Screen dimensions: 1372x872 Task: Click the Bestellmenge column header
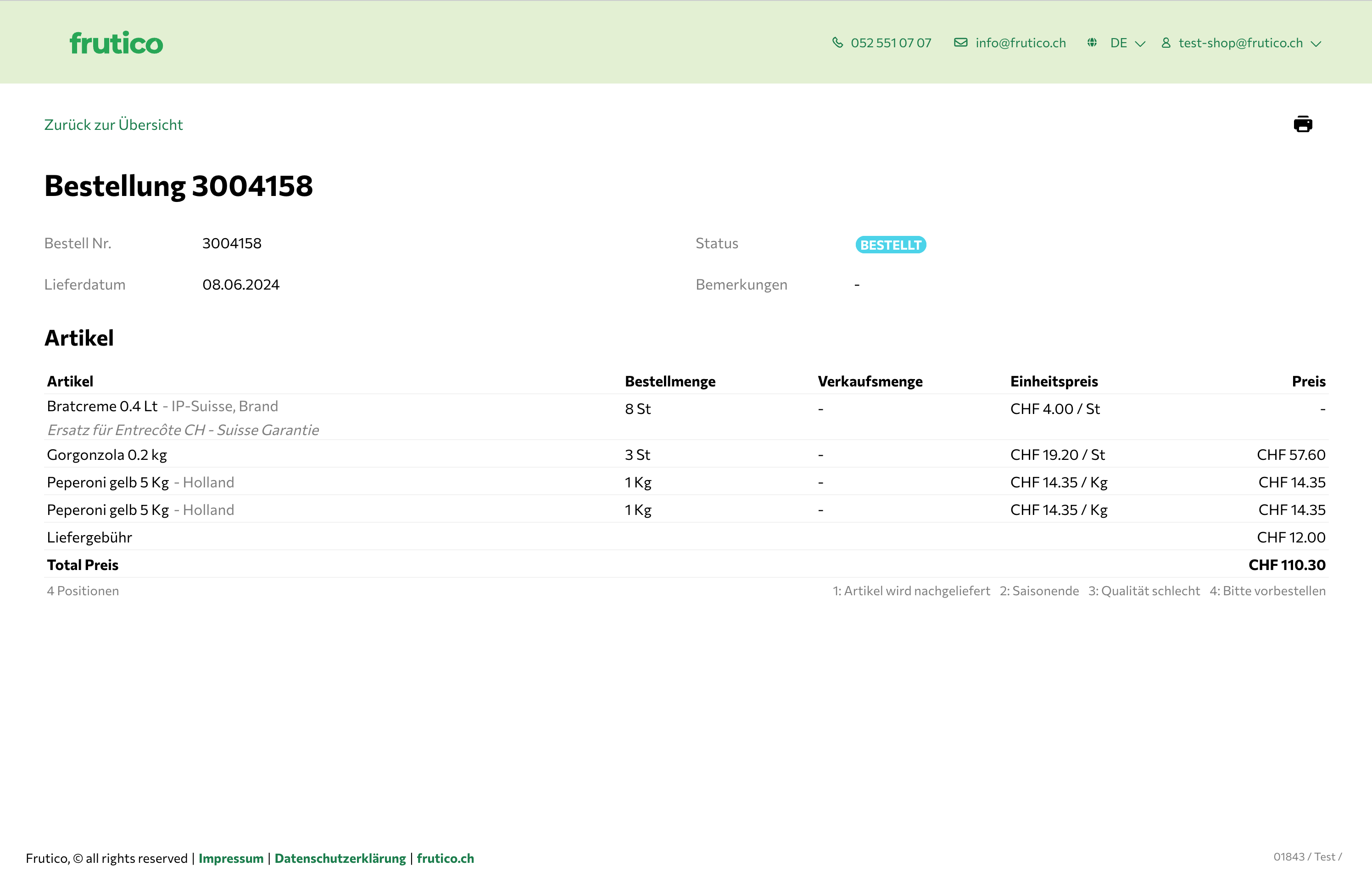pos(670,381)
